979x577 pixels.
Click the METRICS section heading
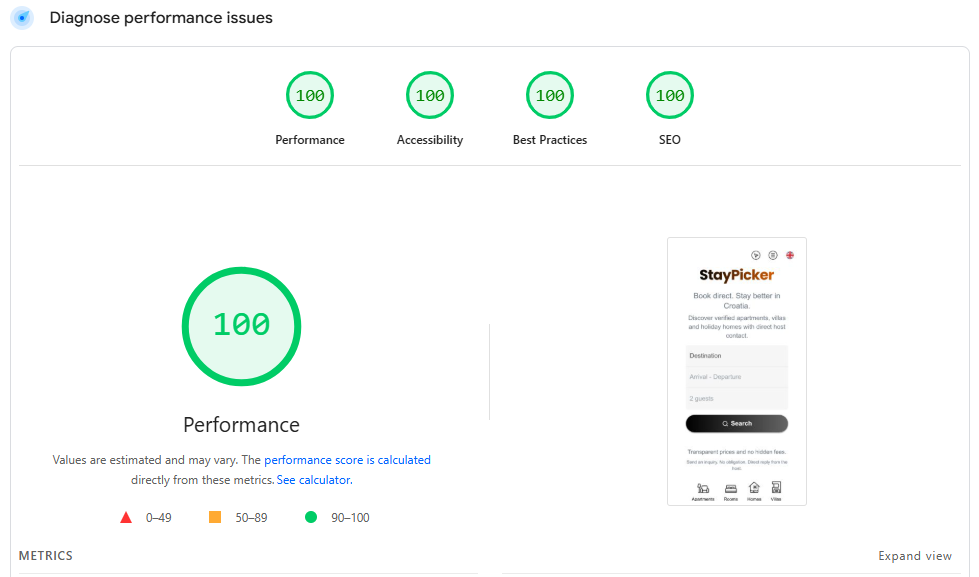pos(46,556)
